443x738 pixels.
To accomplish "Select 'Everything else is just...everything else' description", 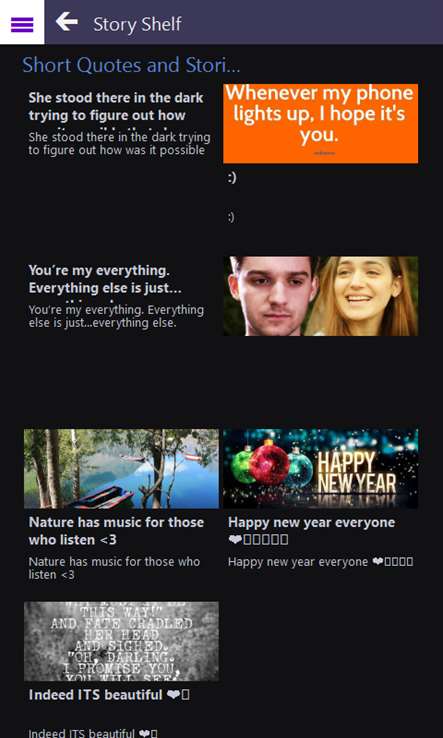I will 116,316.
